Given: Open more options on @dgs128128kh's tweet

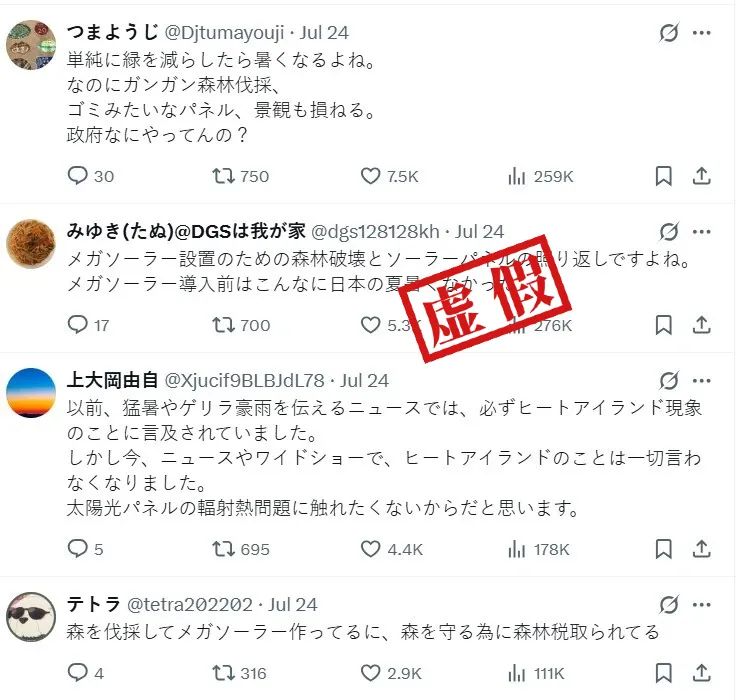Looking at the screenshot, I should (702, 232).
